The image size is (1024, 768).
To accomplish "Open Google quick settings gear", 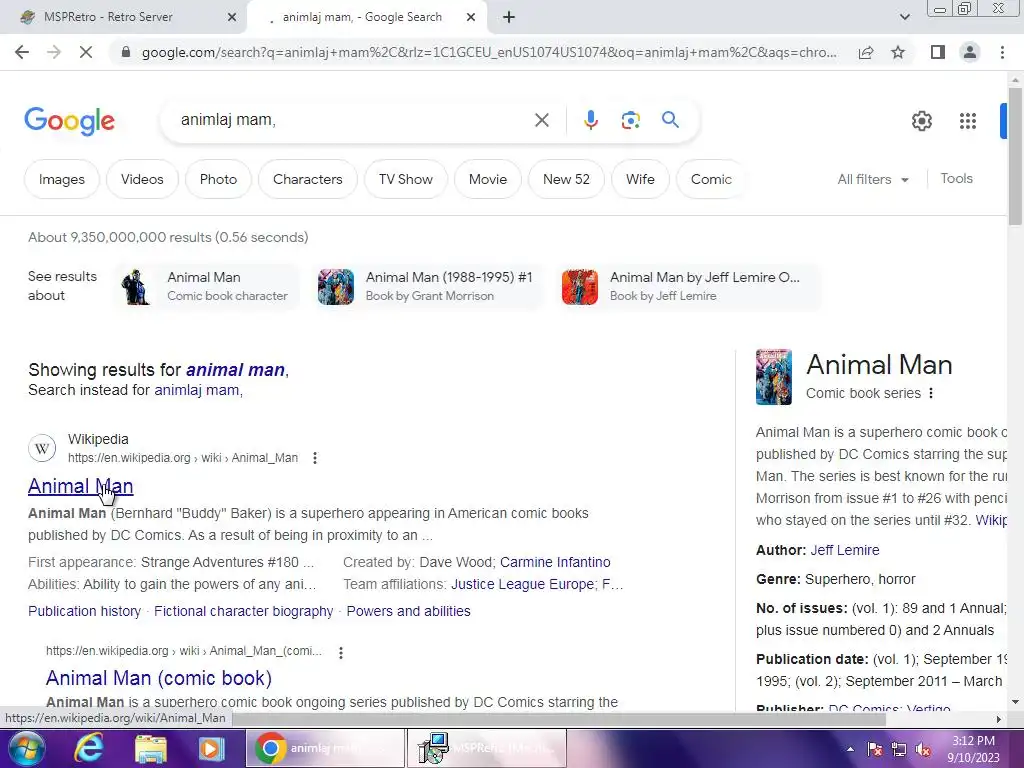I will (921, 121).
